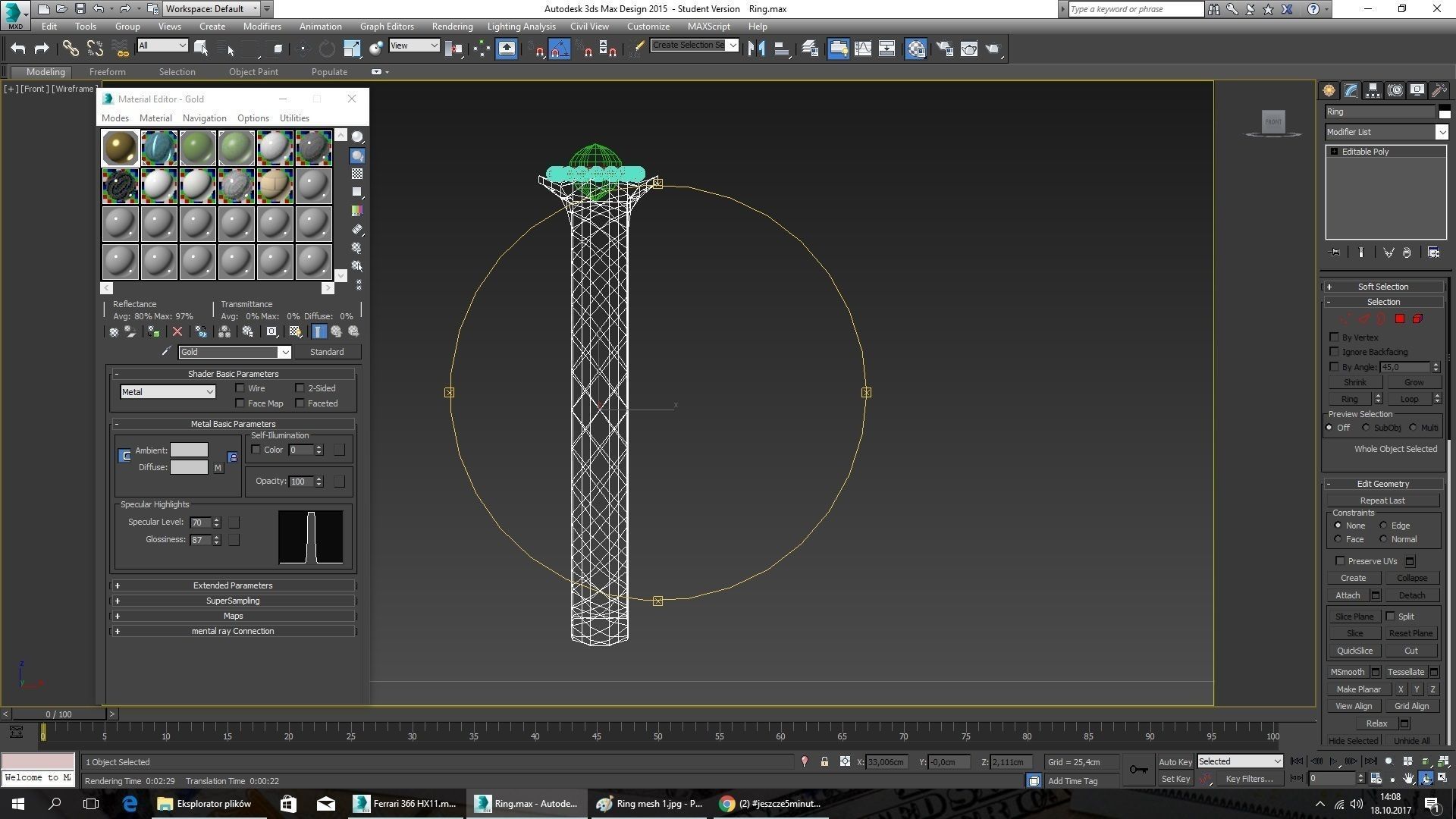Enable By Vertex selection checkbox
This screenshot has height=819, width=1456.
[x=1335, y=337]
